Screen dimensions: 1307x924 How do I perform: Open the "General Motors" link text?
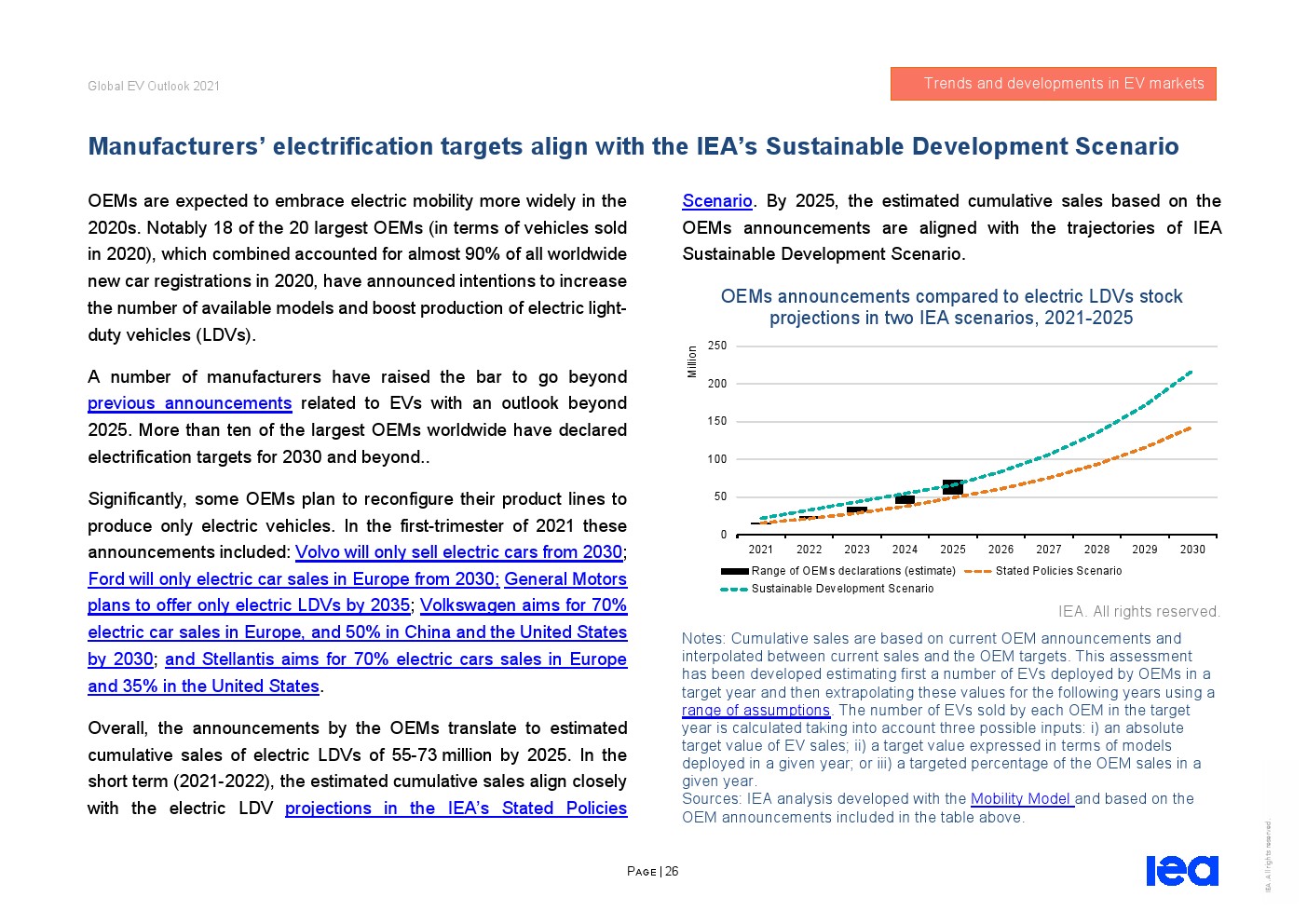pyautogui.click(x=565, y=579)
